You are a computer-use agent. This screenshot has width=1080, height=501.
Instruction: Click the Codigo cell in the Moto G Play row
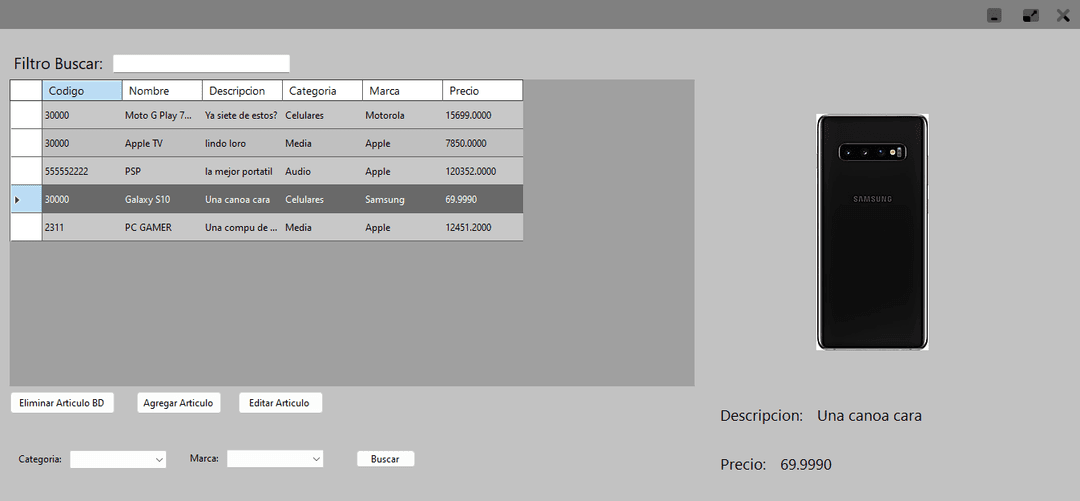82,115
